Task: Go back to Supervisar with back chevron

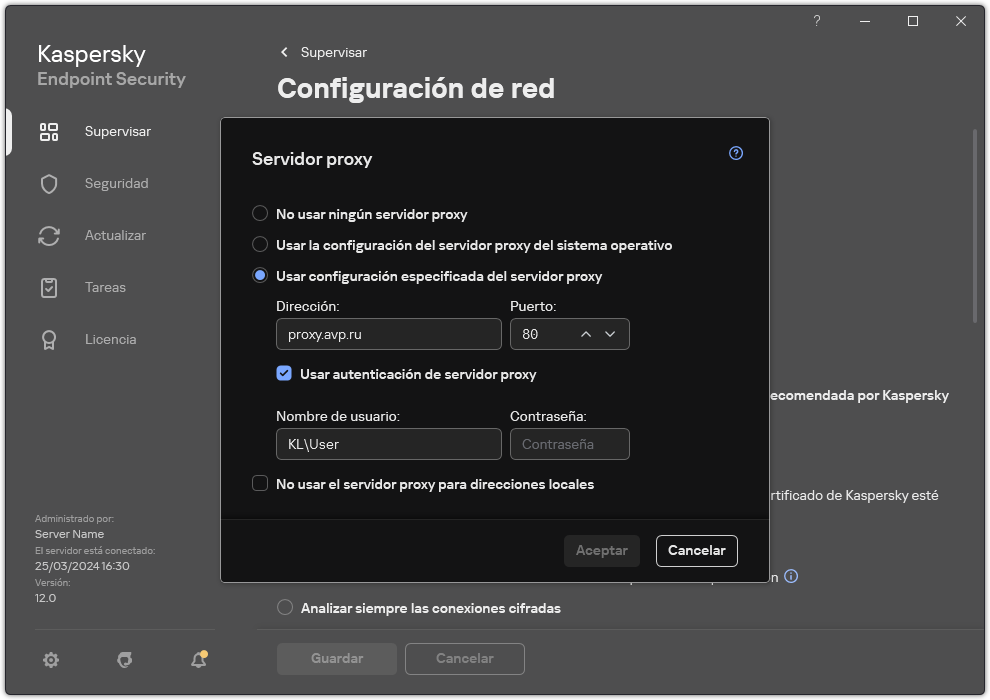Action: pyautogui.click(x=283, y=52)
